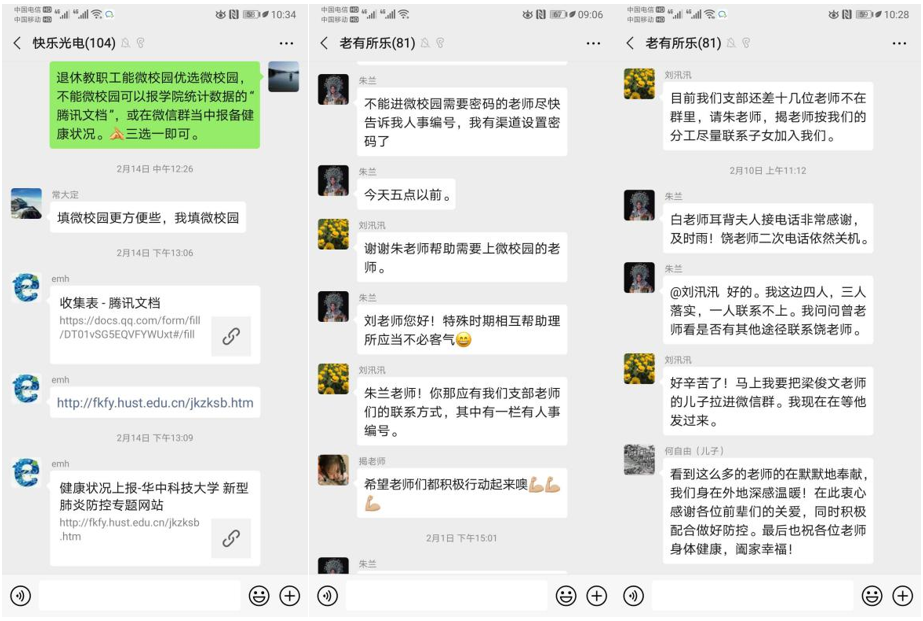Open three-dot menu in middle 老有所乐 chat
This screenshot has width=923, height=621.
click(593, 44)
